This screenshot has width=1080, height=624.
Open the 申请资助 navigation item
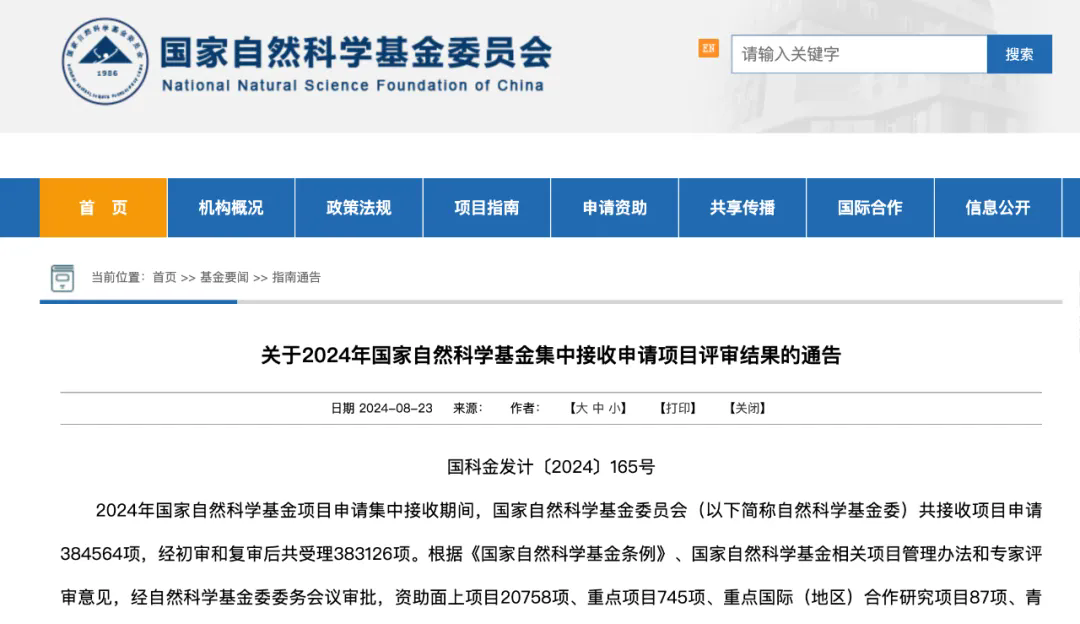point(615,208)
